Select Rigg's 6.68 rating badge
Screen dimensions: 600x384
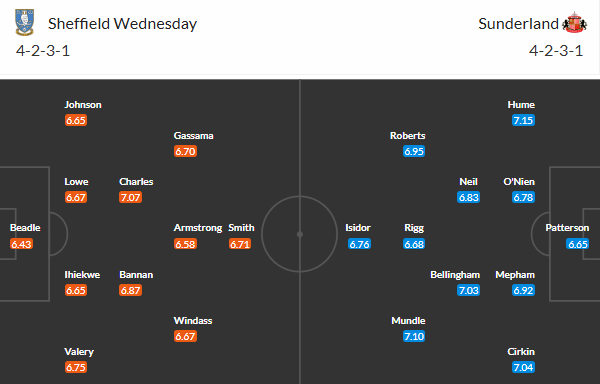pos(414,244)
